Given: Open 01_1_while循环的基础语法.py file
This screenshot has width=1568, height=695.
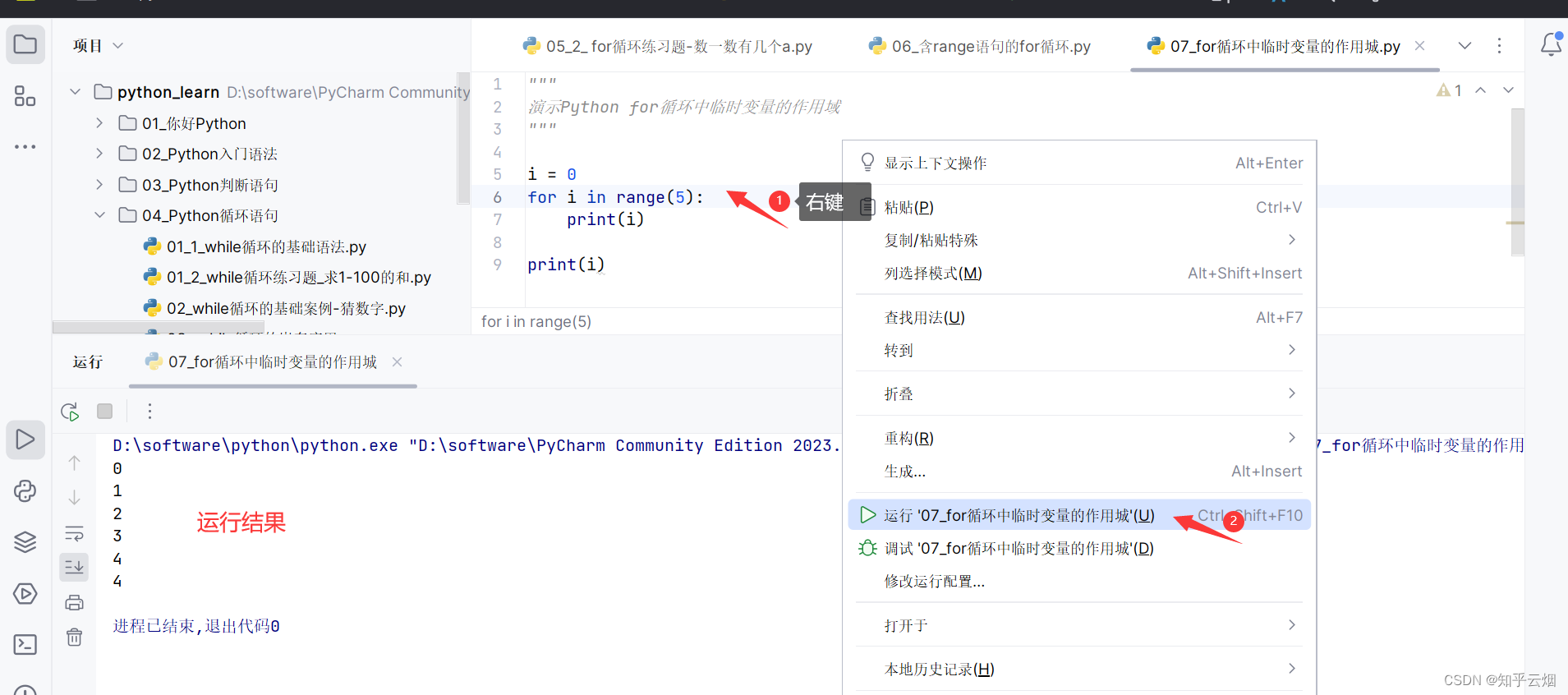Looking at the screenshot, I should [255, 246].
